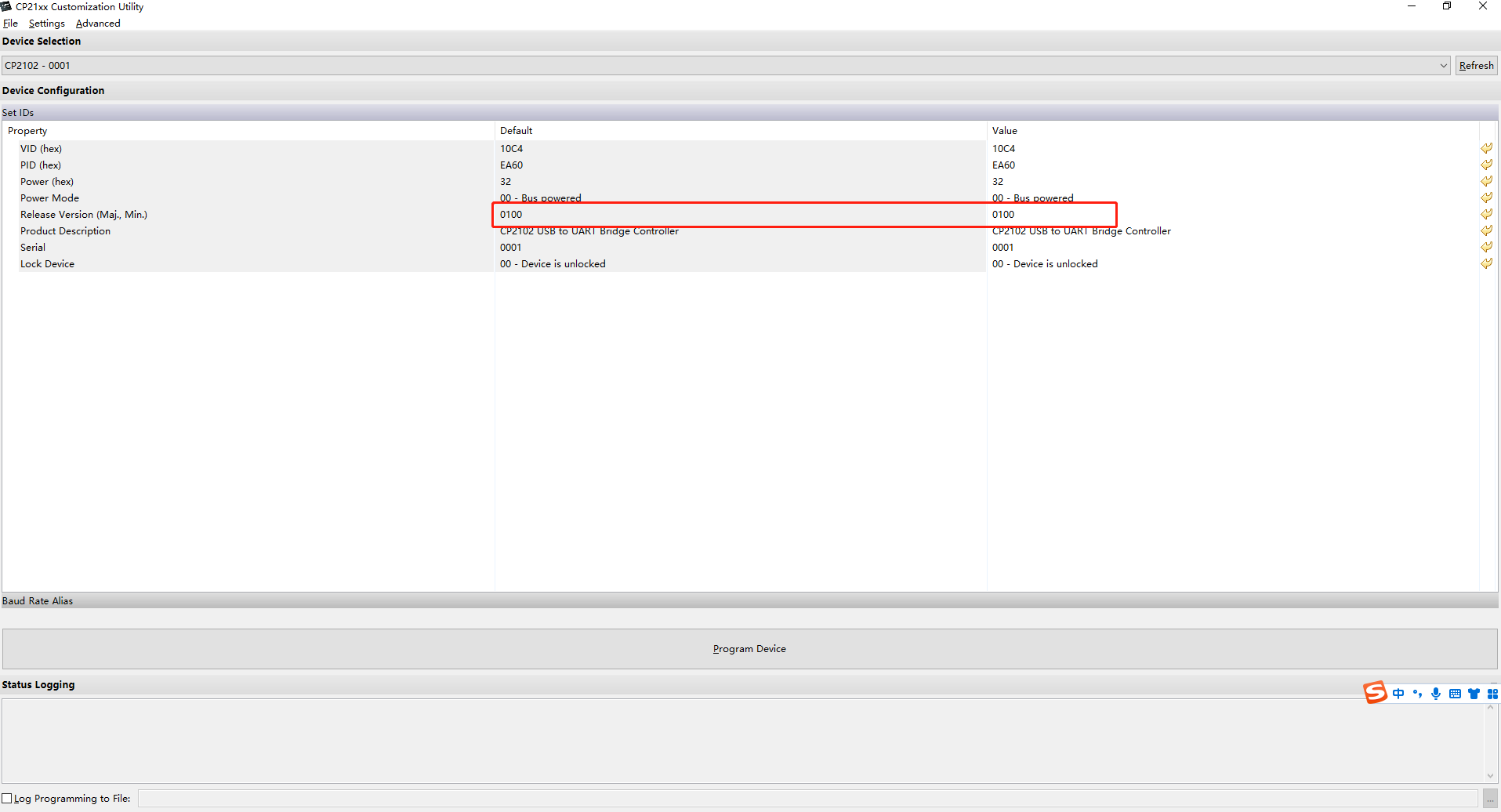Reset the Power Mode row to default
Viewport: 1501px width, 812px height.
pos(1486,198)
